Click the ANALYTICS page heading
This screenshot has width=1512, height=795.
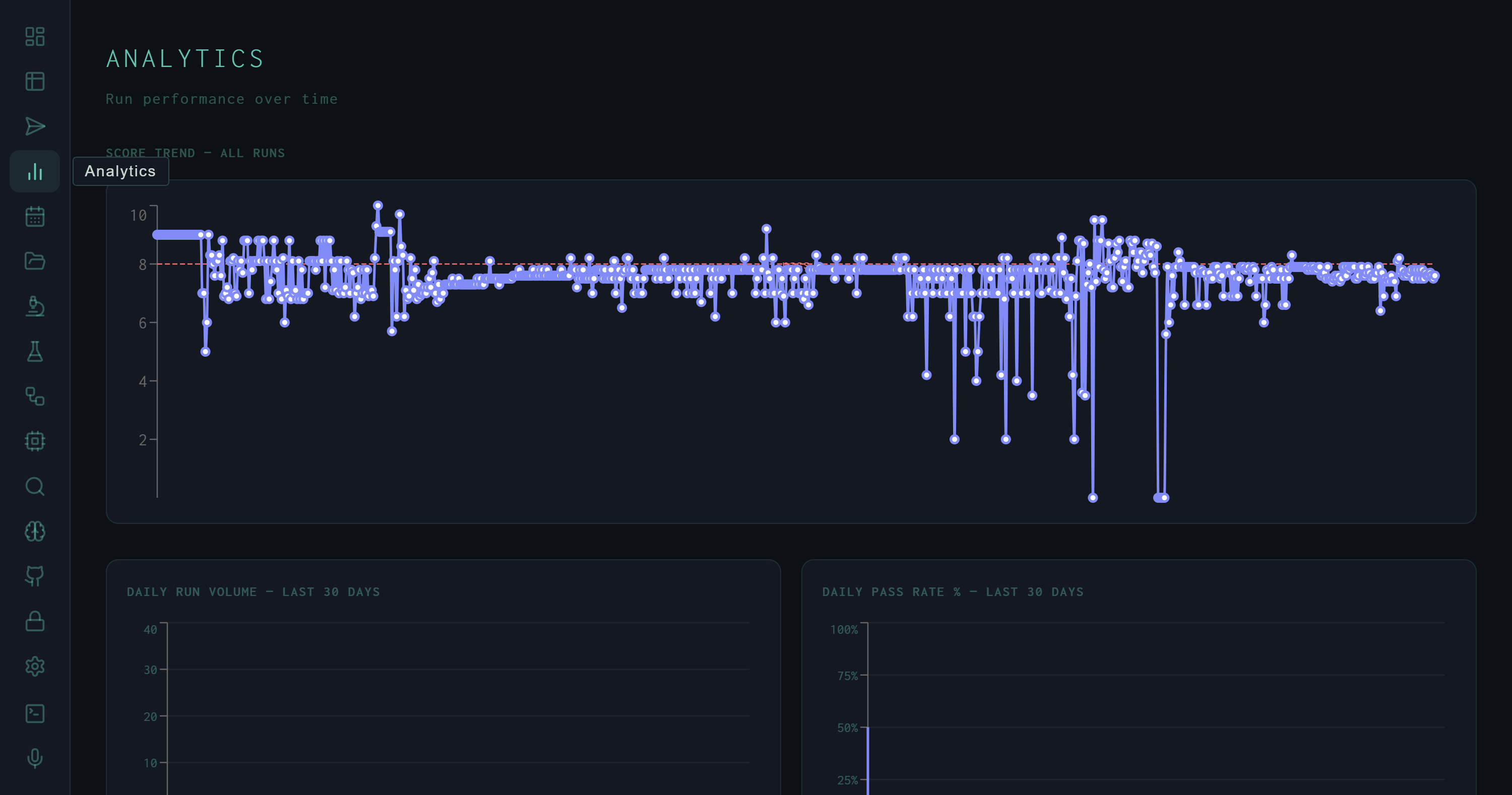click(x=185, y=58)
